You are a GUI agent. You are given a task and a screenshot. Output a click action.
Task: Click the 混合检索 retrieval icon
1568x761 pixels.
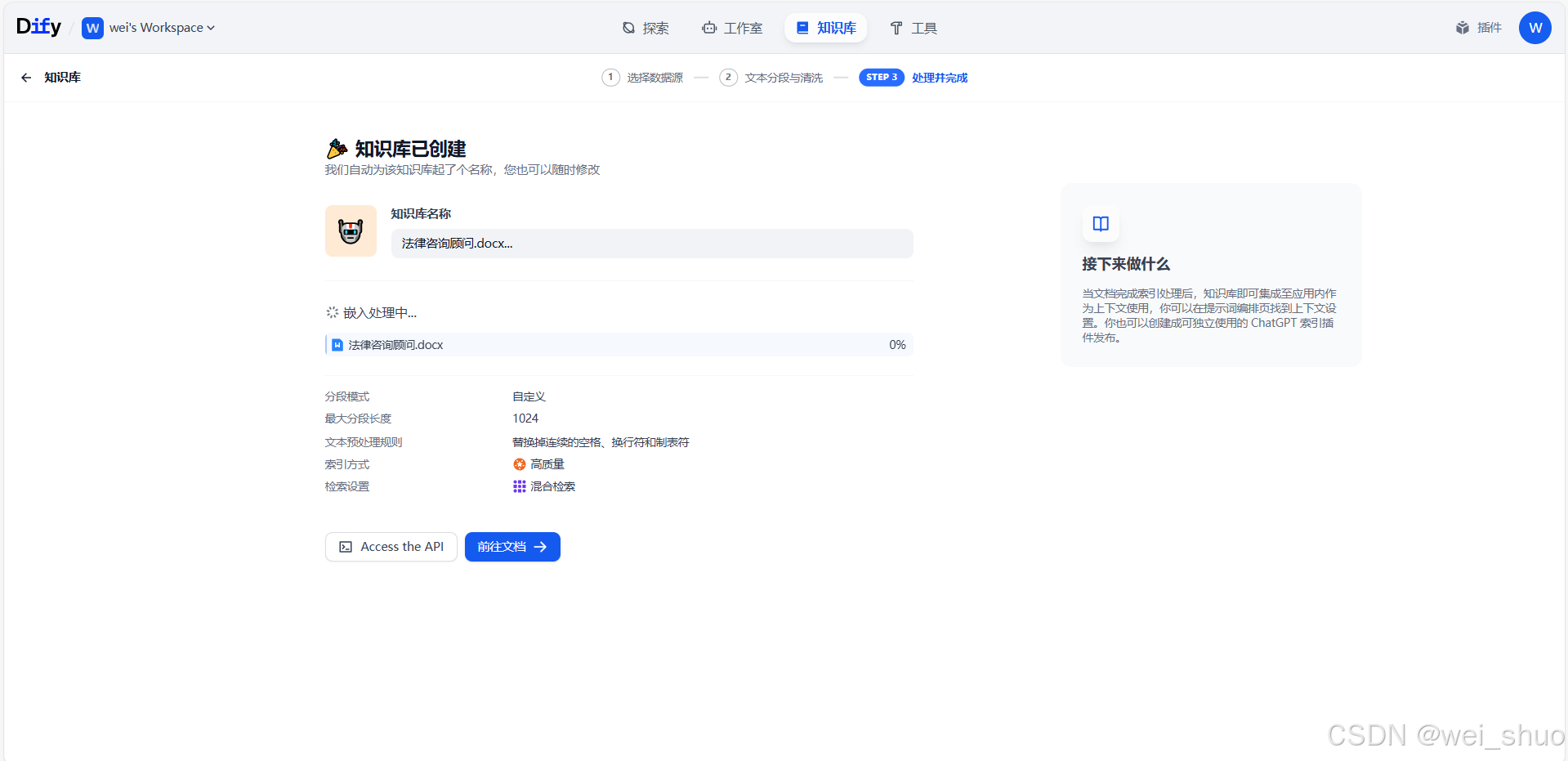click(519, 486)
